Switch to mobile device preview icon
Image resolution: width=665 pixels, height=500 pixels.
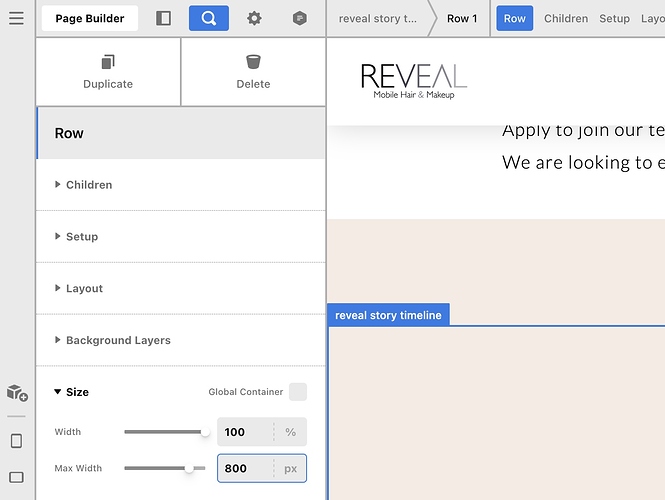[x=16, y=441]
